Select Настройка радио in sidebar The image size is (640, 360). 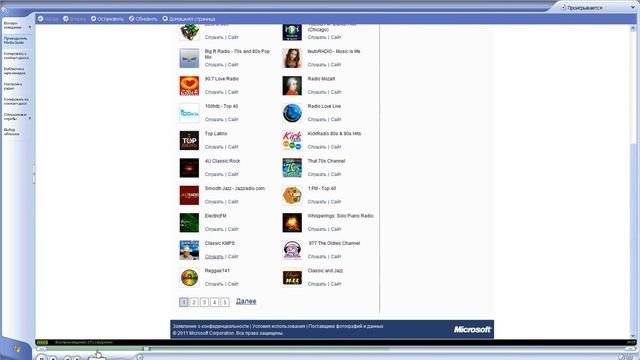pyautogui.click(x=13, y=86)
